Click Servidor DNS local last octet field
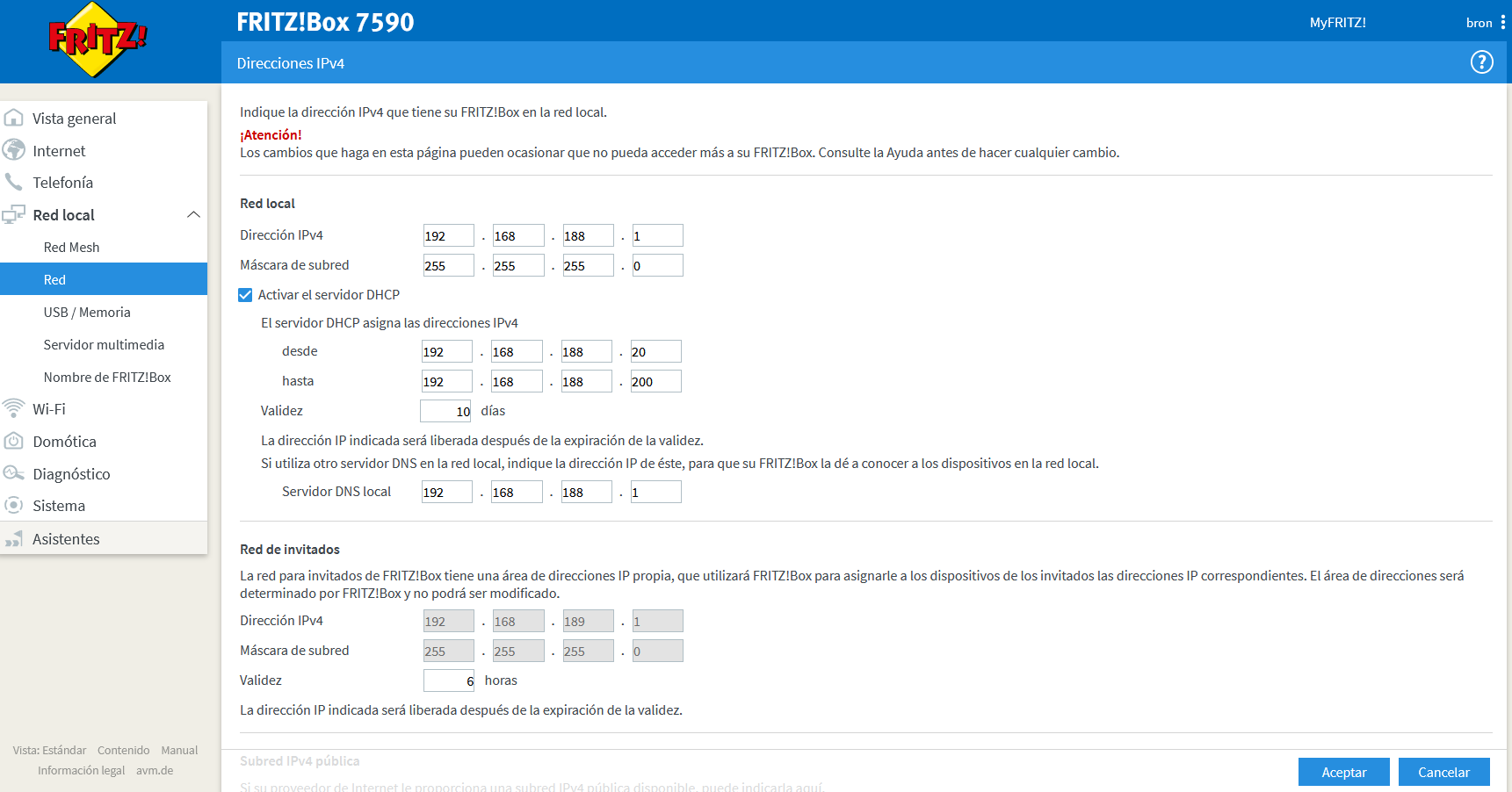The image size is (1512, 792). pos(655,492)
